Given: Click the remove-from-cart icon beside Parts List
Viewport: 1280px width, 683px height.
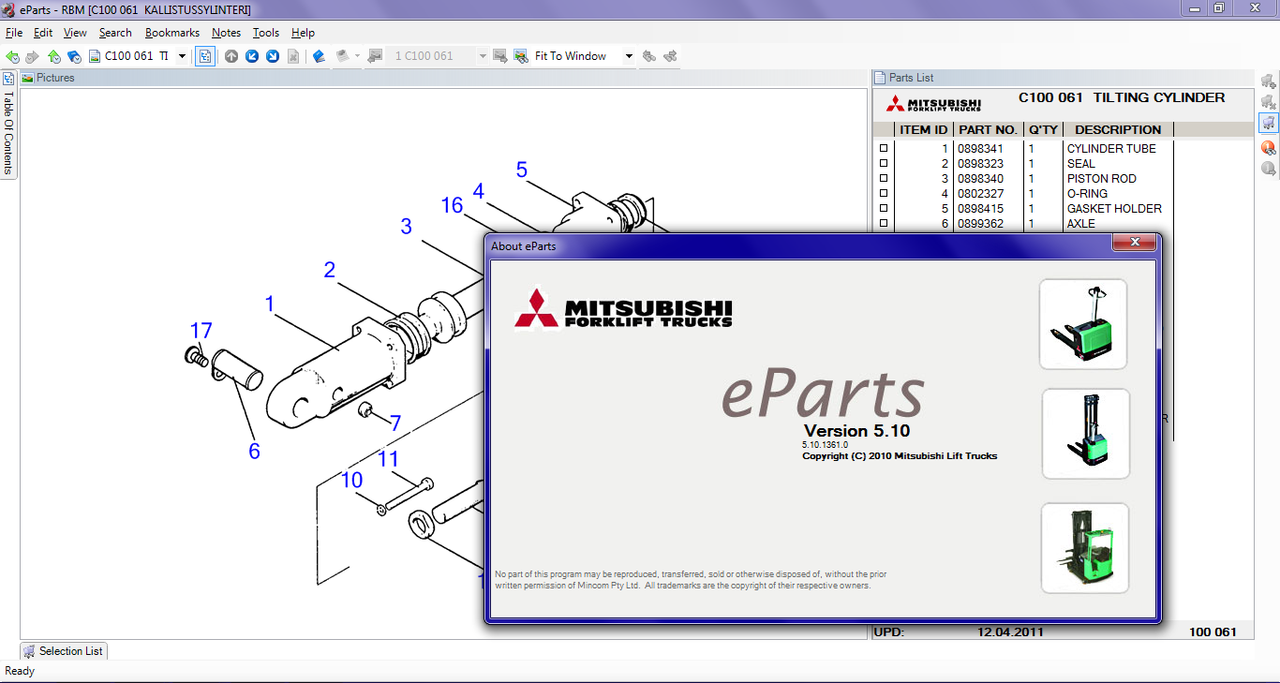Looking at the screenshot, I should click(x=1268, y=102).
